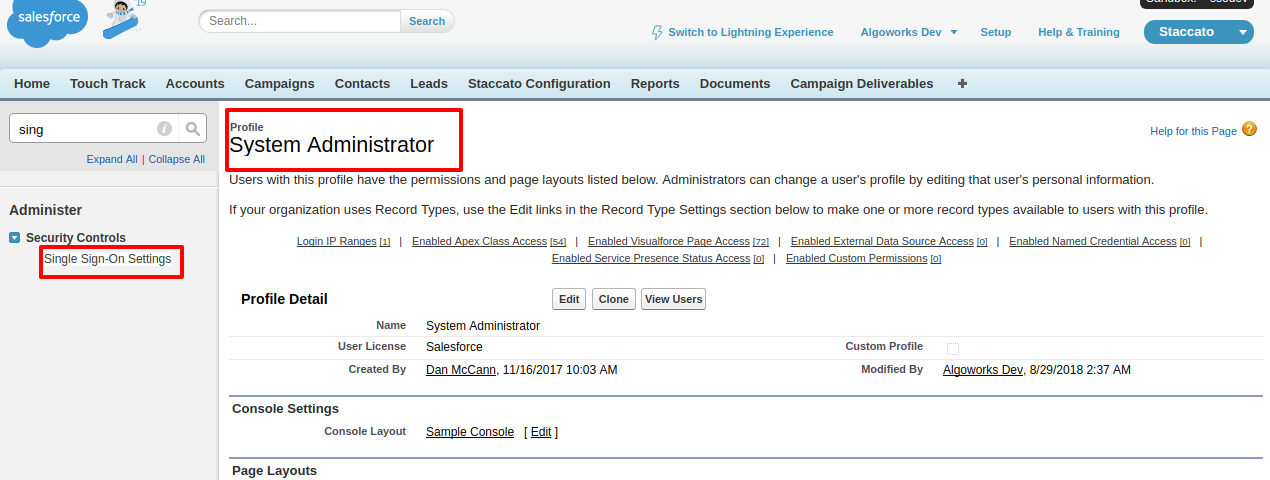Screen dimensions: 1270x480
Task: Click the plus icon for all tabs
Action: point(962,84)
